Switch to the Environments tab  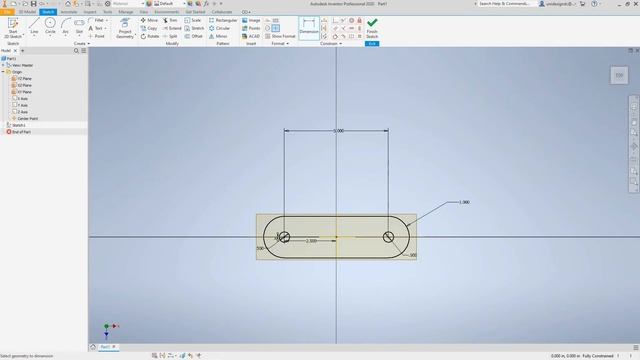pyautogui.click(x=167, y=12)
